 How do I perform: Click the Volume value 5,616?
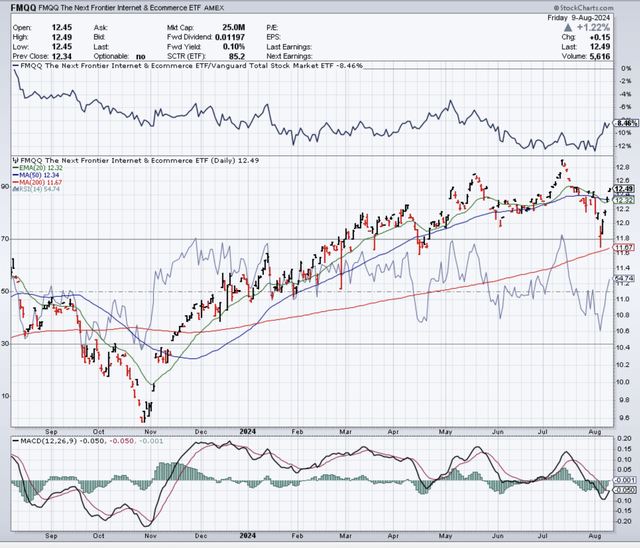(600, 56)
